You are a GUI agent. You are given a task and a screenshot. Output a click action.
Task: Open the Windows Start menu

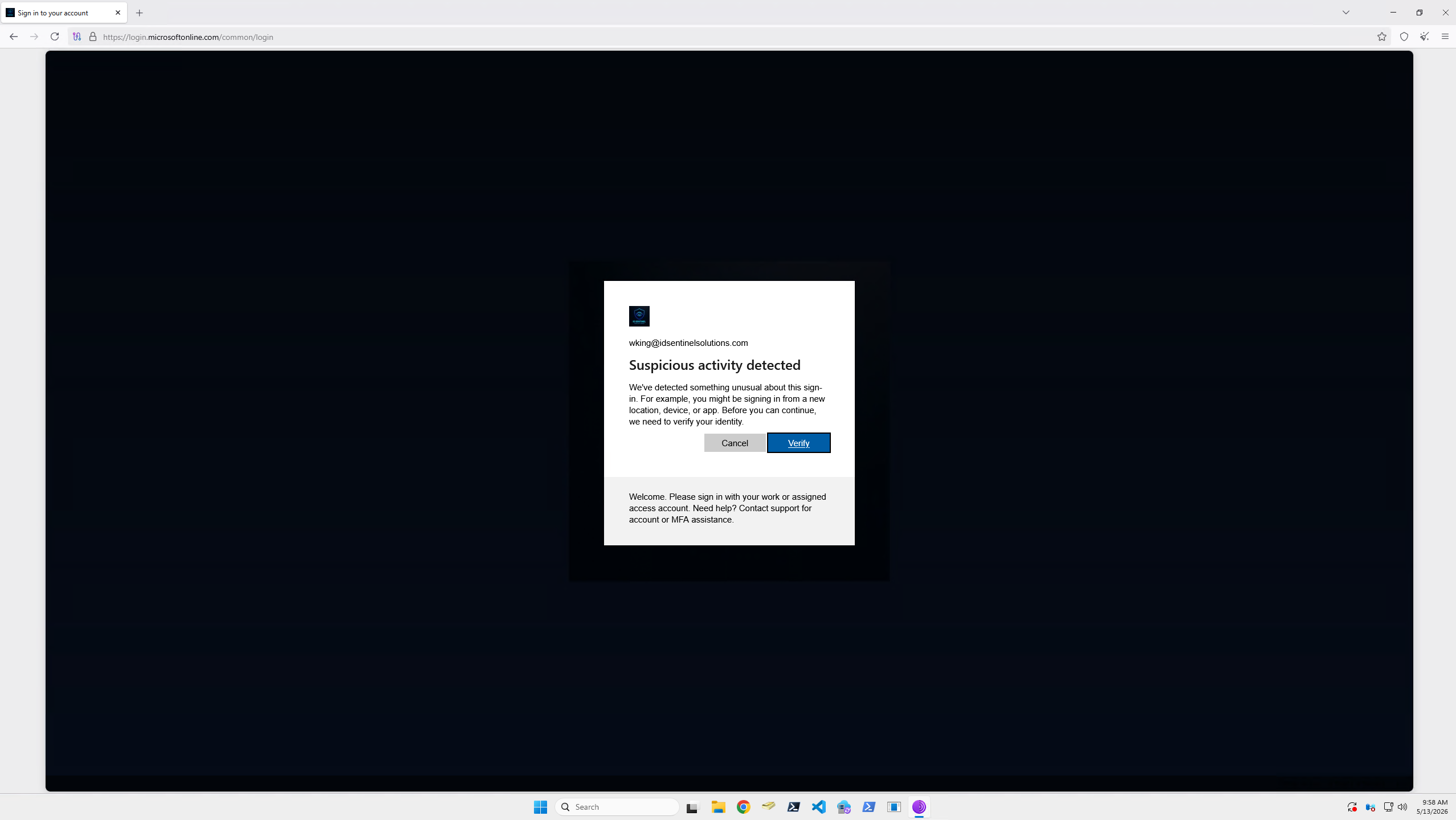click(540, 807)
